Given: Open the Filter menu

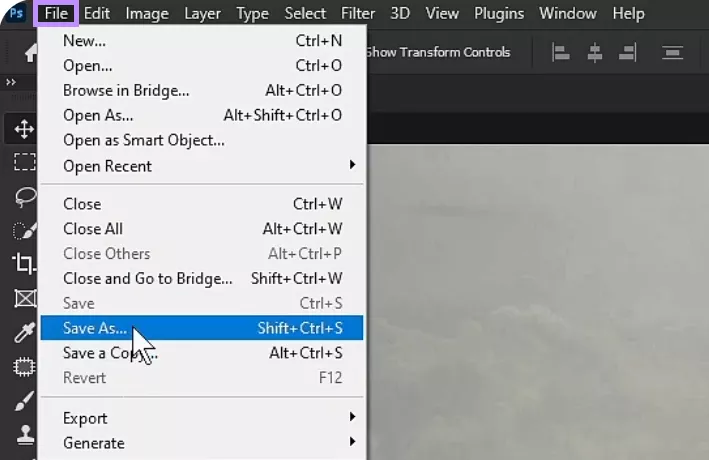Looking at the screenshot, I should pos(357,14).
